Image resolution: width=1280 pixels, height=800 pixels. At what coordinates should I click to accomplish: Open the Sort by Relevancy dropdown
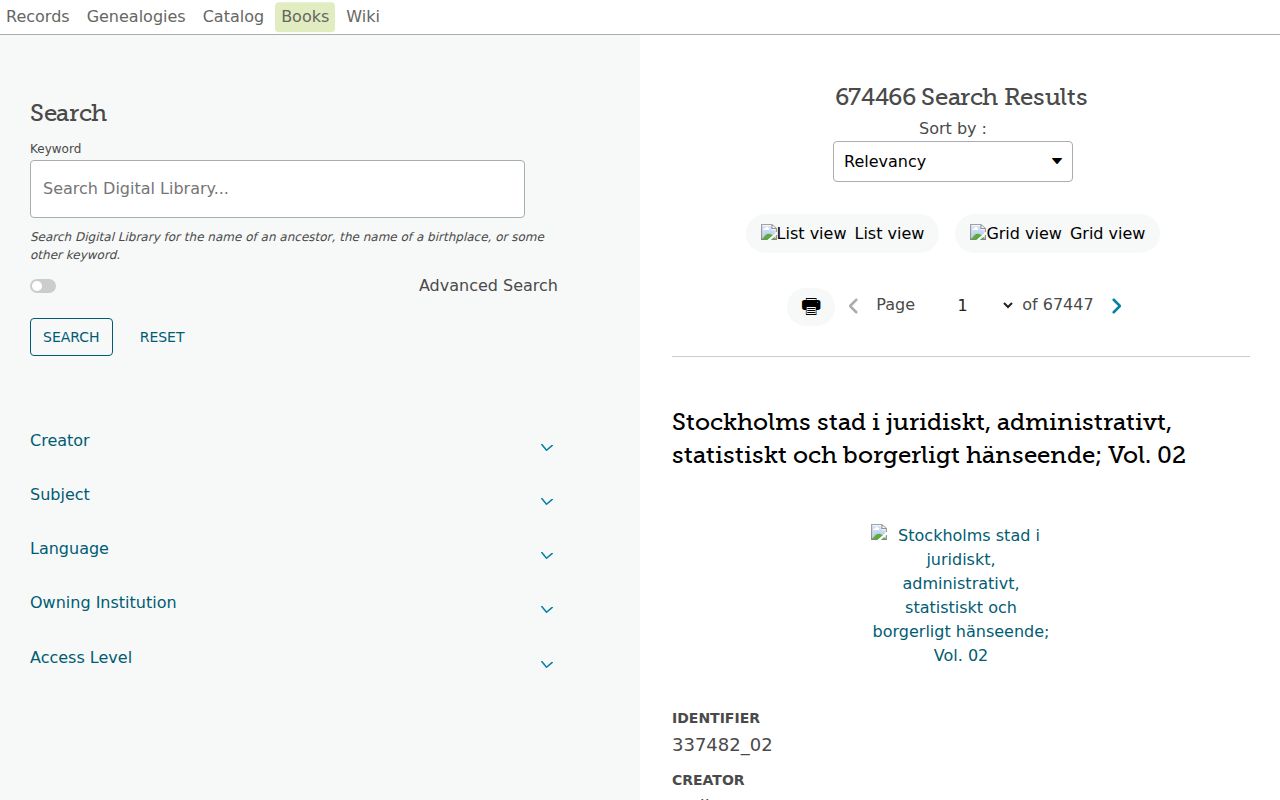953,161
